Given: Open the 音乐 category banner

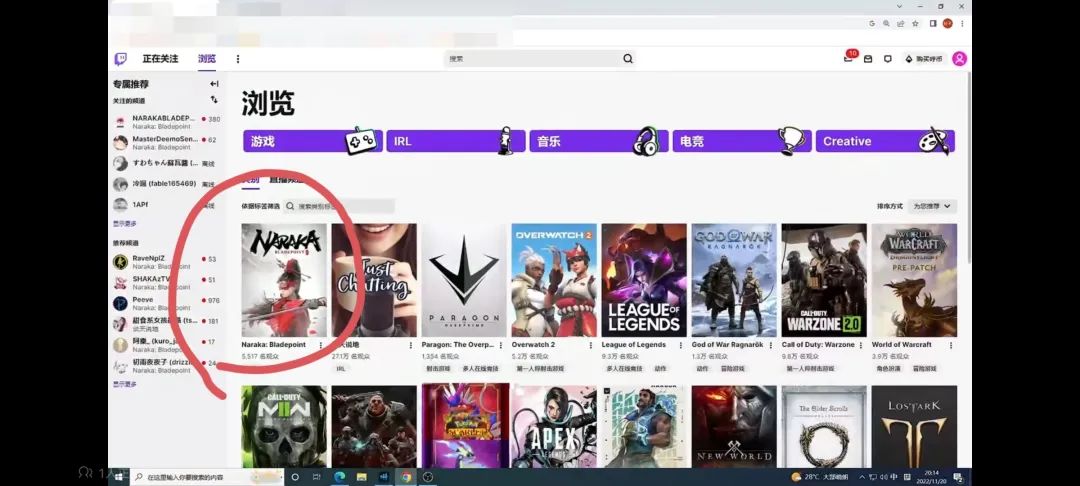Looking at the screenshot, I should pyautogui.click(x=599, y=141).
